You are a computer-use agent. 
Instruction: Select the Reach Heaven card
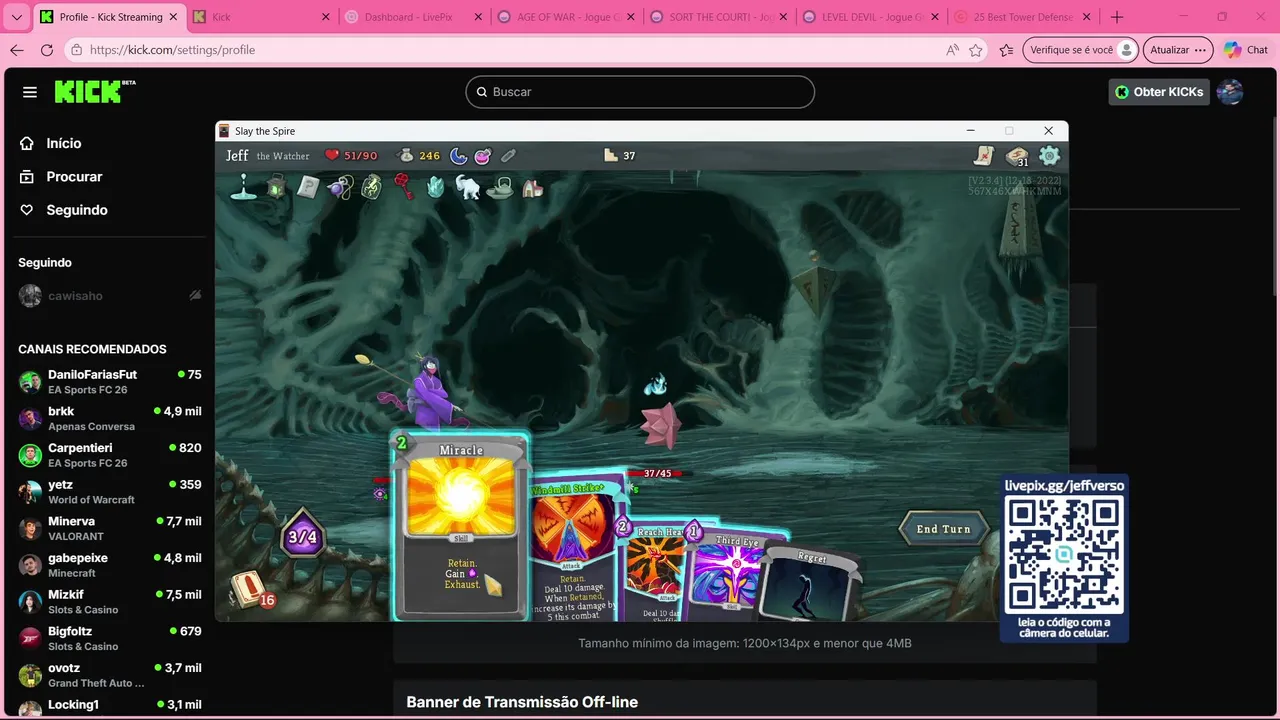[656, 571]
